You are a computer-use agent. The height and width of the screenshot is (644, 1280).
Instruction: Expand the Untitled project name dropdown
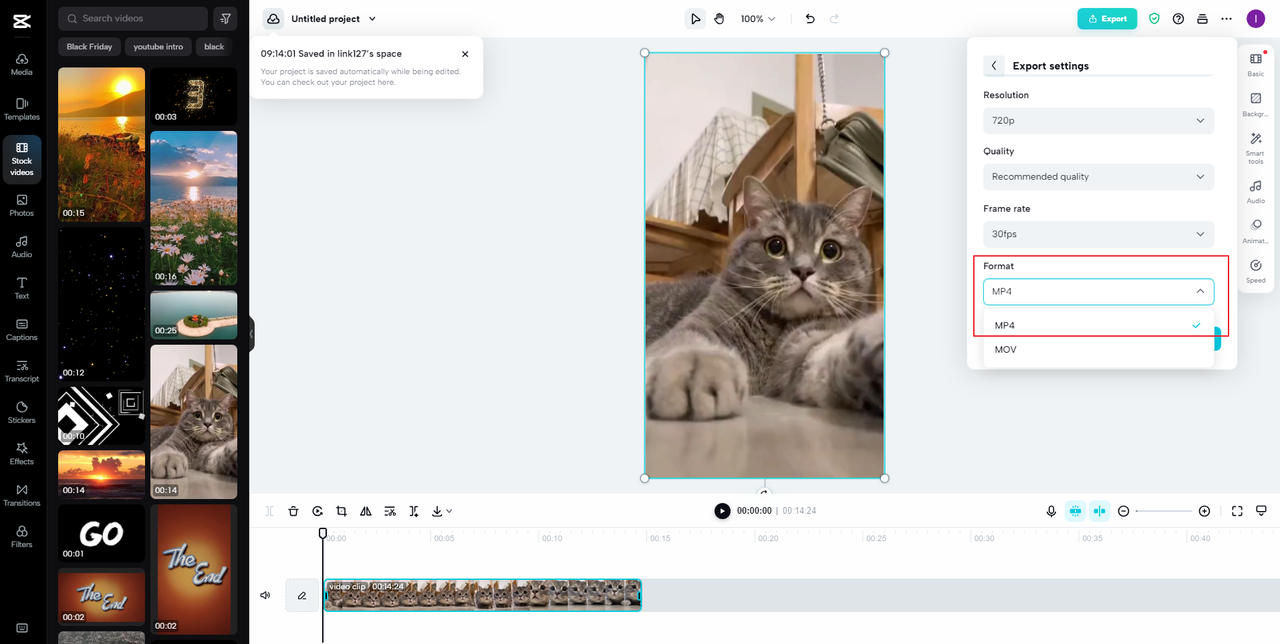coord(370,18)
